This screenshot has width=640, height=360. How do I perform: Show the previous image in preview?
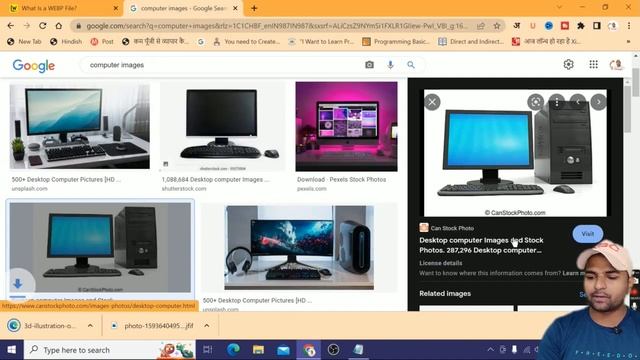tap(578, 102)
